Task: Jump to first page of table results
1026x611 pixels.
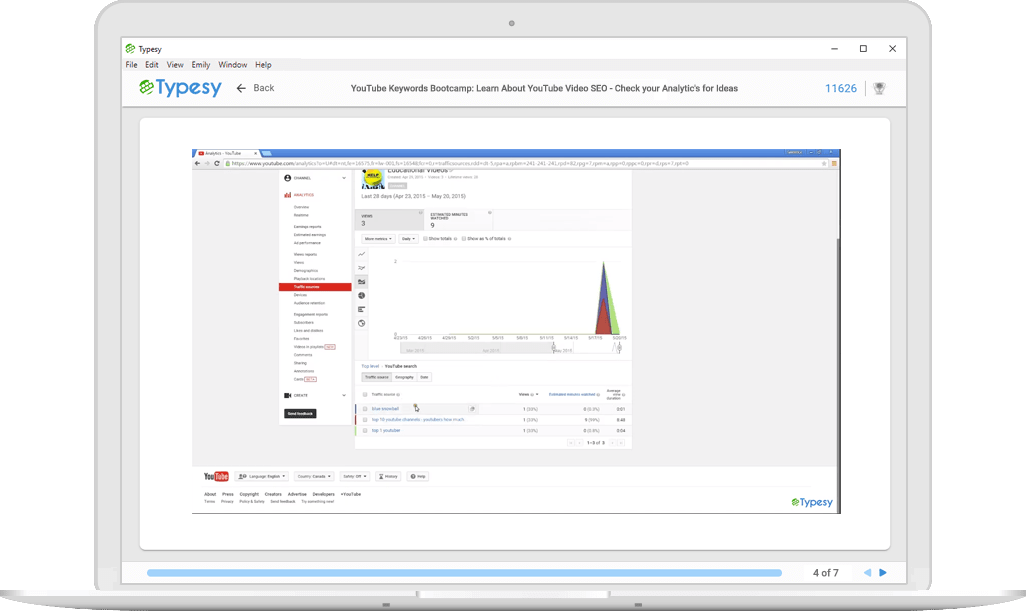Action: click(571, 443)
